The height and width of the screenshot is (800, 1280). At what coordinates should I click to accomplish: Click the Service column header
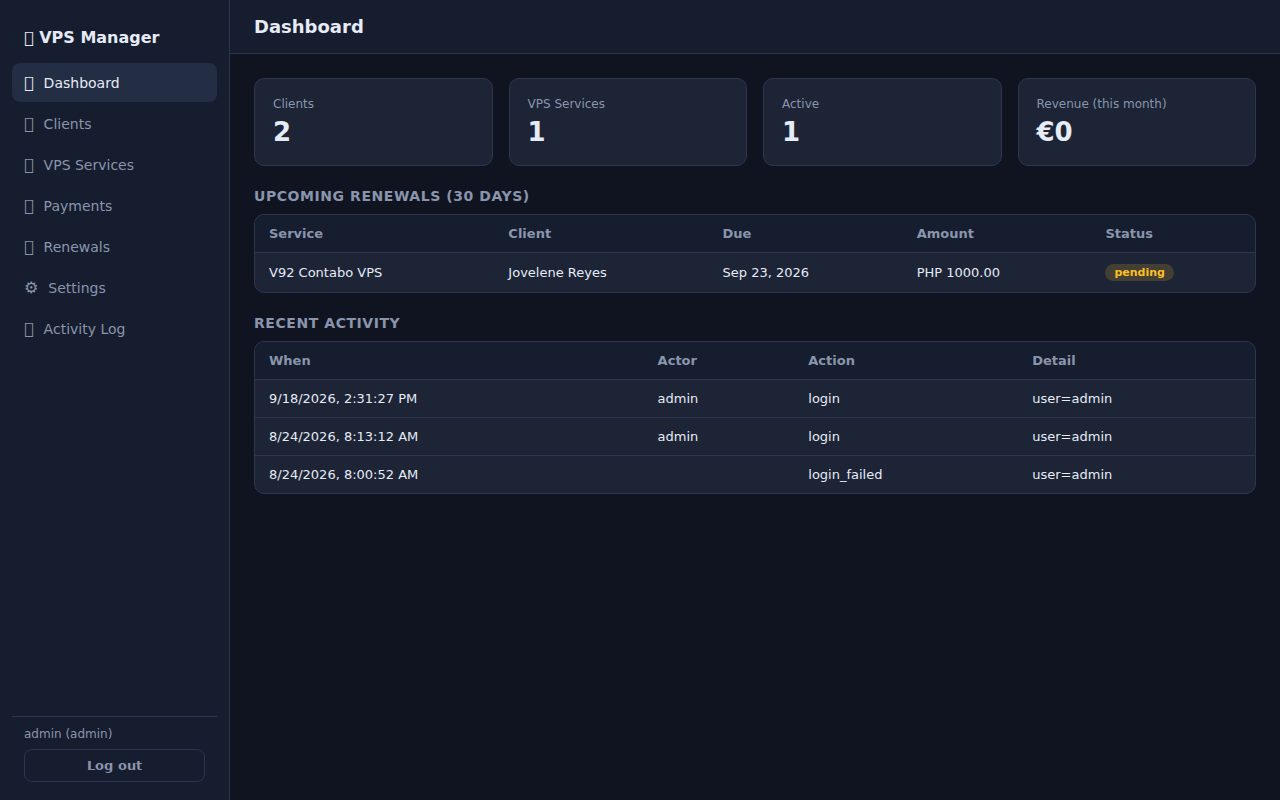click(x=296, y=234)
